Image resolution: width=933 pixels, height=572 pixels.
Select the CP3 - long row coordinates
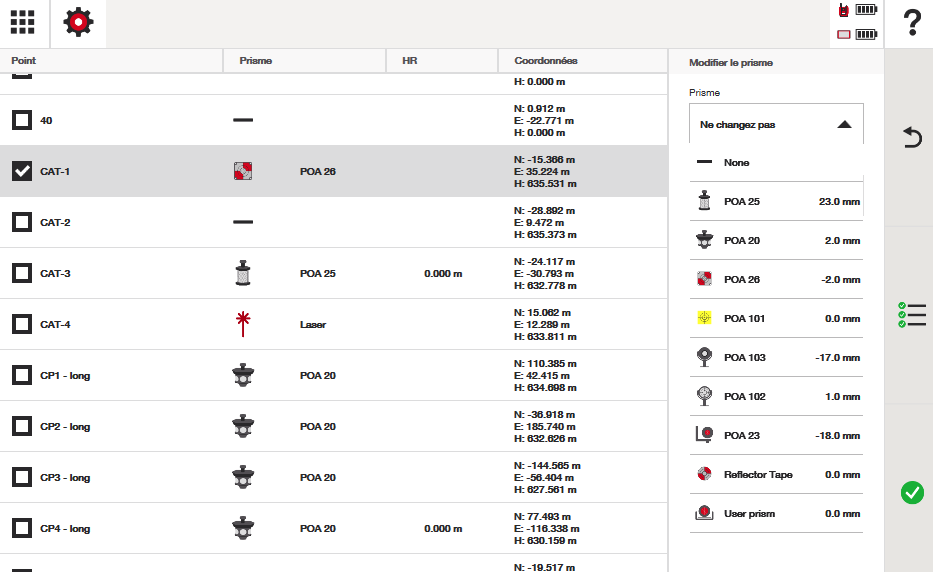tap(546, 477)
